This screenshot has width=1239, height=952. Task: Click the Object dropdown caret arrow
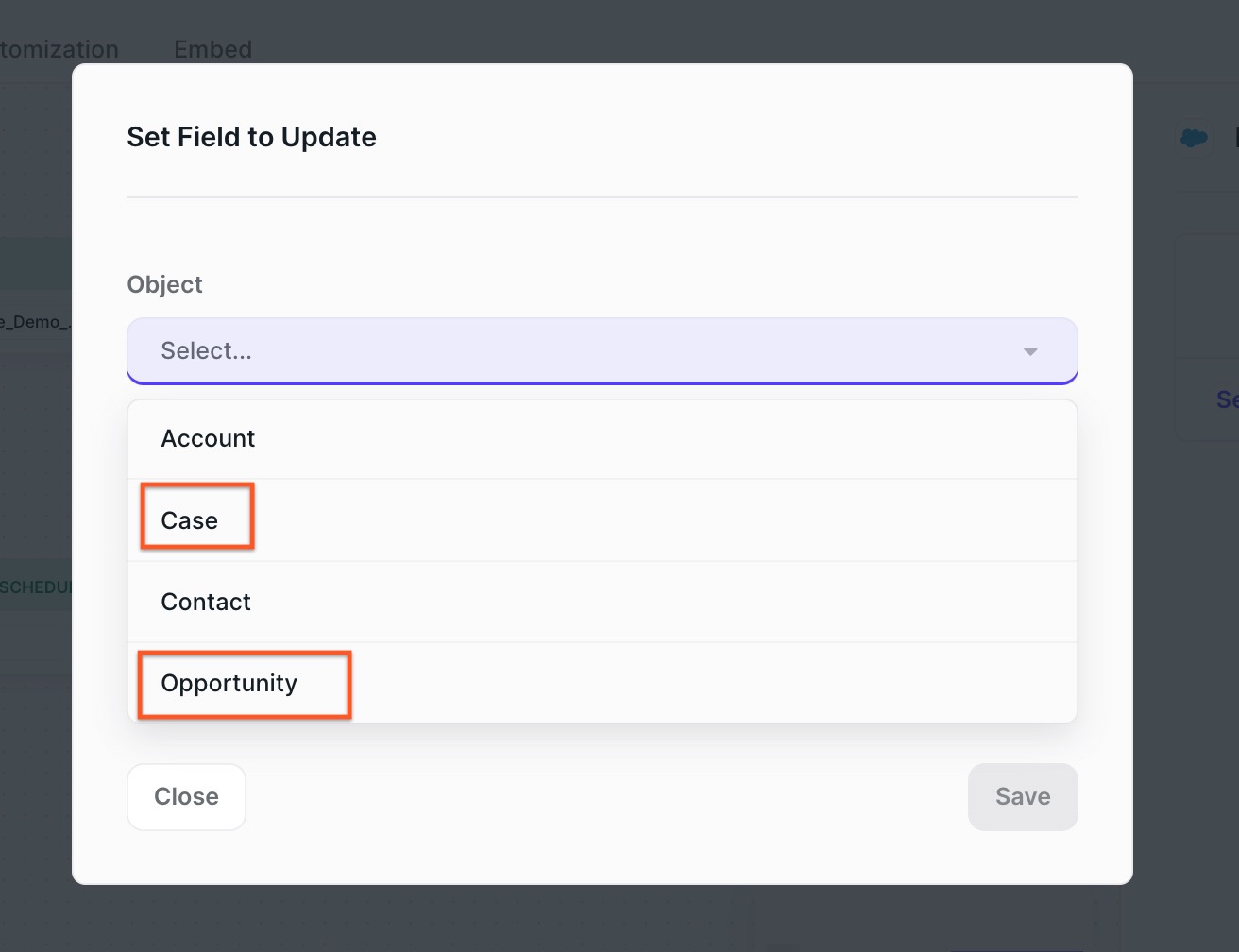pyautogui.click(x=1030, y=351)
